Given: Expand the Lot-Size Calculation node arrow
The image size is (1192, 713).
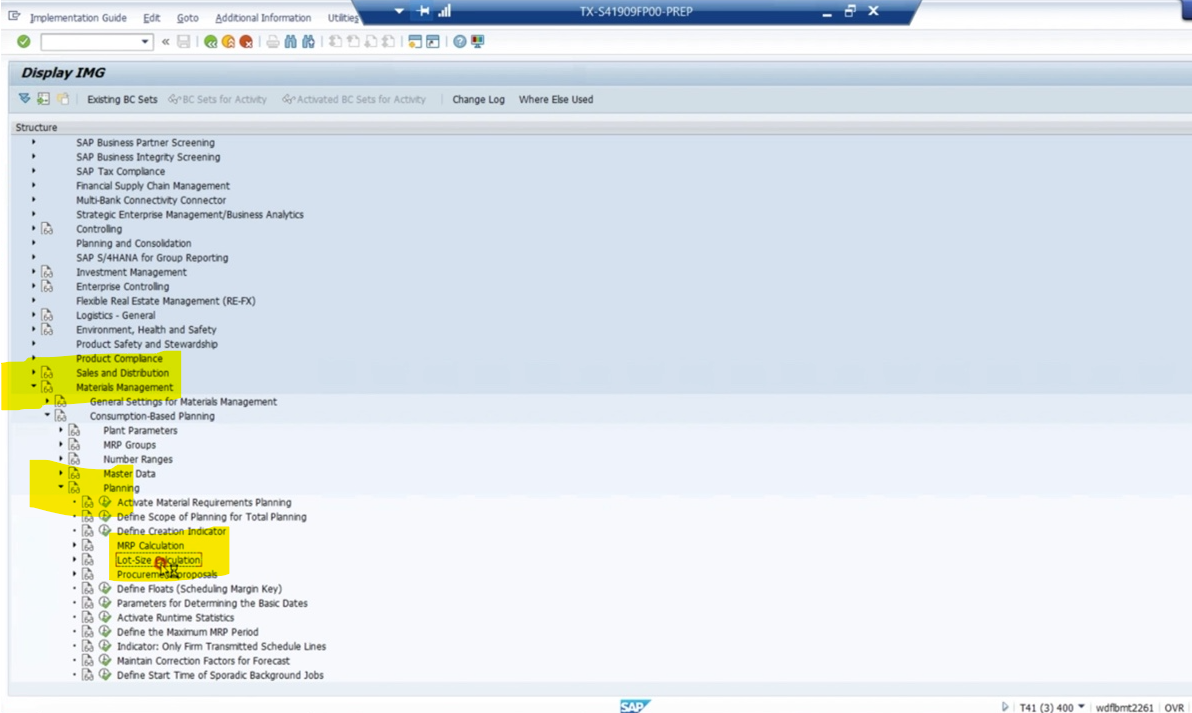Looking at the screenshot, I should 74,559.
